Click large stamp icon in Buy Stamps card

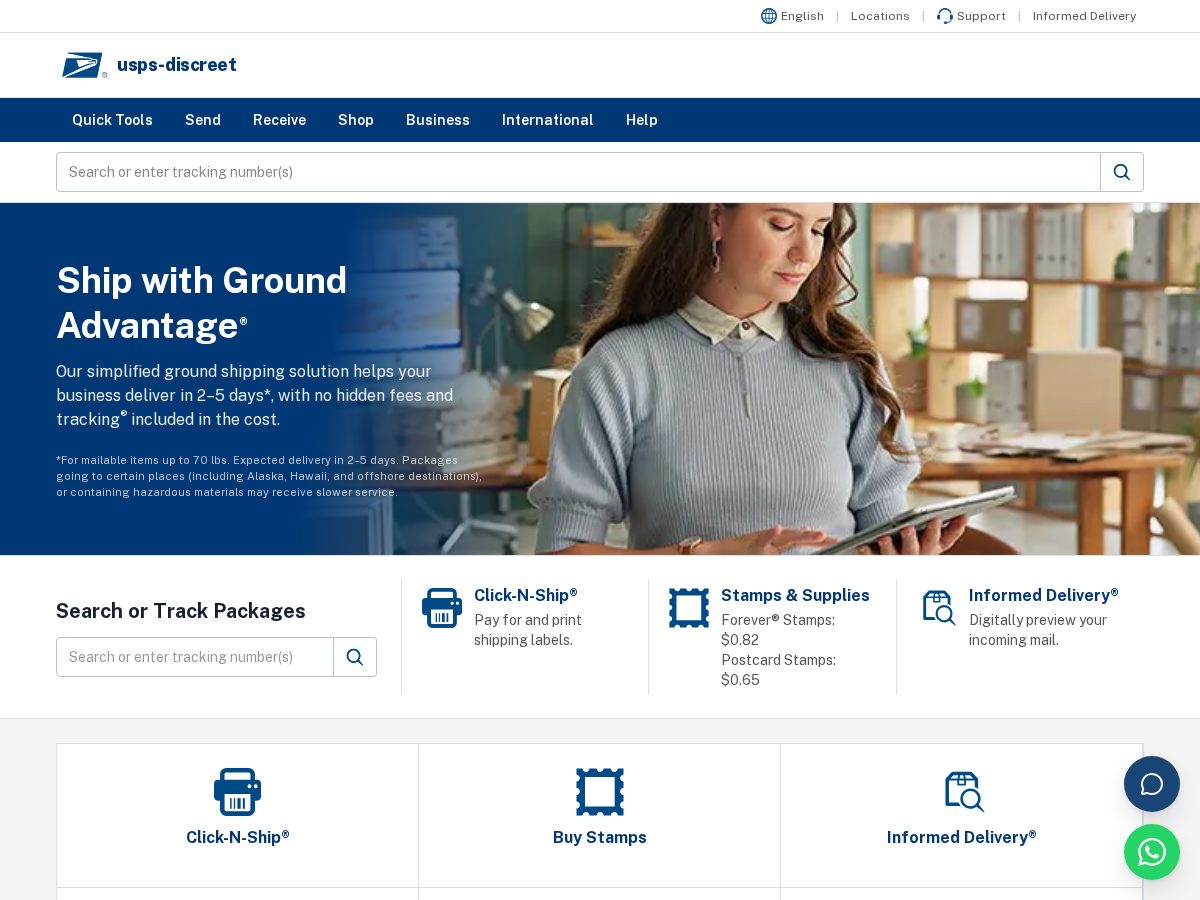[x=600, y=792]
